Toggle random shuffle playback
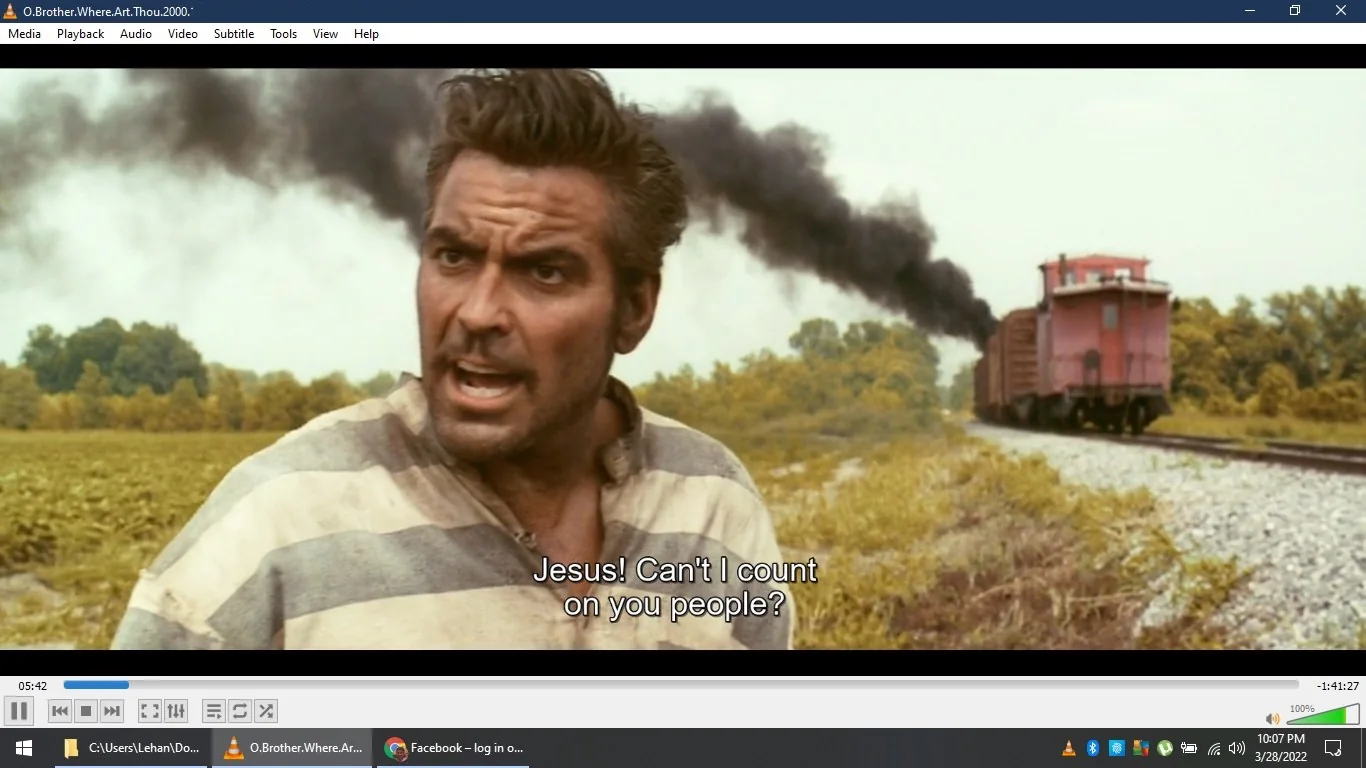 point(266,711)
